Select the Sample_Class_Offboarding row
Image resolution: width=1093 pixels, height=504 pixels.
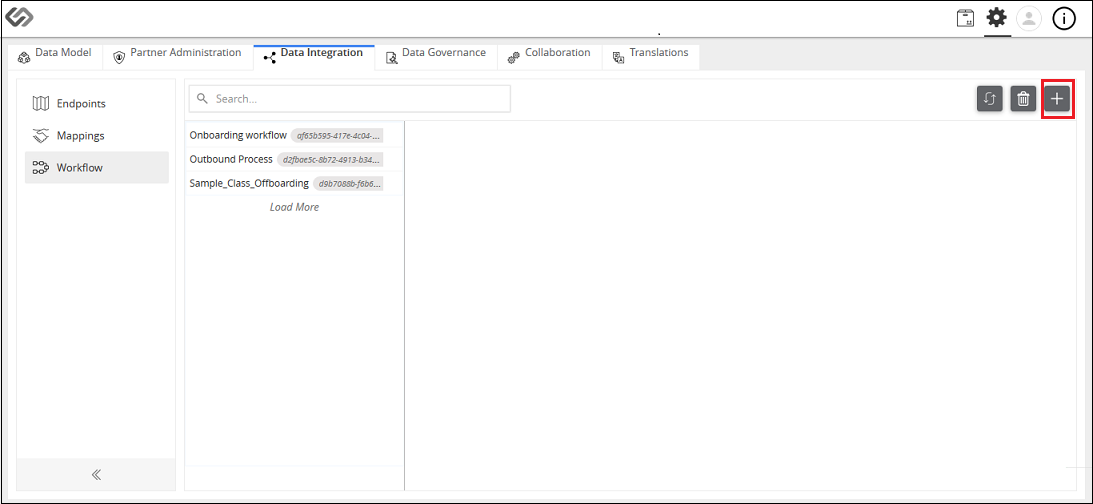[294, 183]
